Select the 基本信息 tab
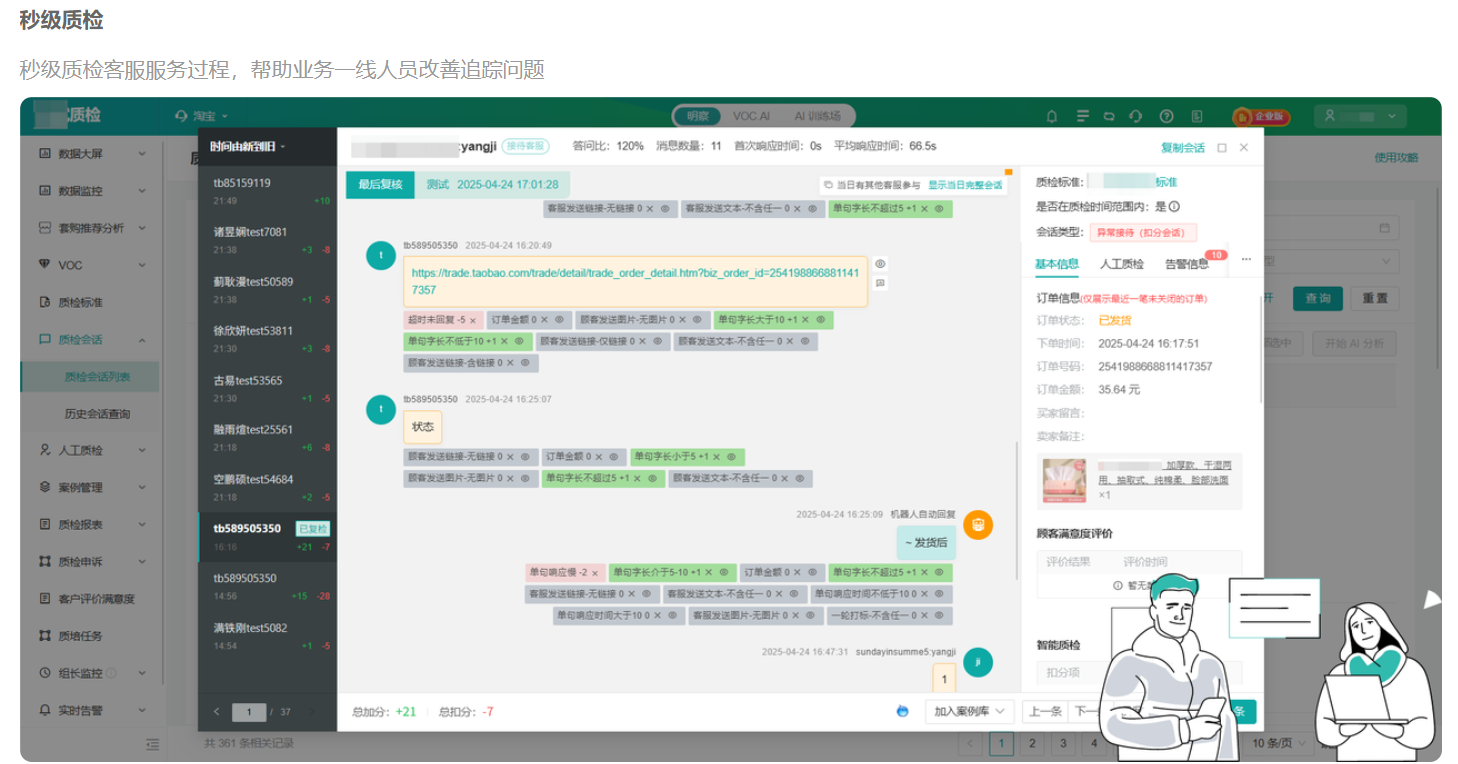Image resolution: width=1458 pixels, height=764 pixels. click(x=1057, y=264)
